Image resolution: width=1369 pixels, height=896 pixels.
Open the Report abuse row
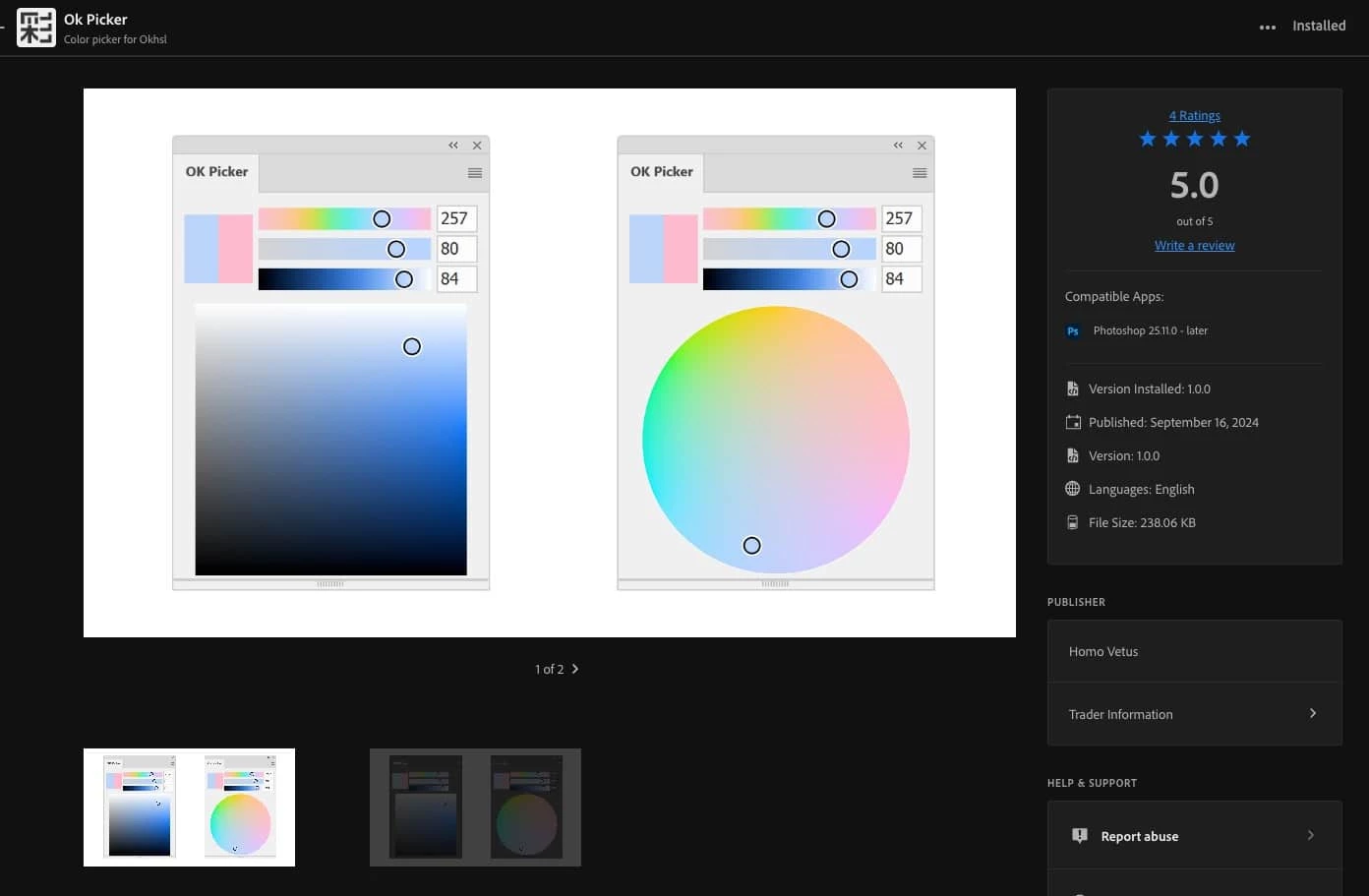(1194, 835)
